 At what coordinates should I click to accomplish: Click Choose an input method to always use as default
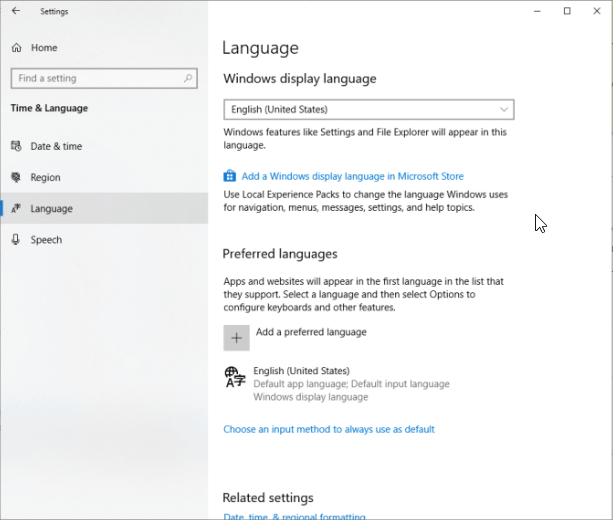(329, 429)
